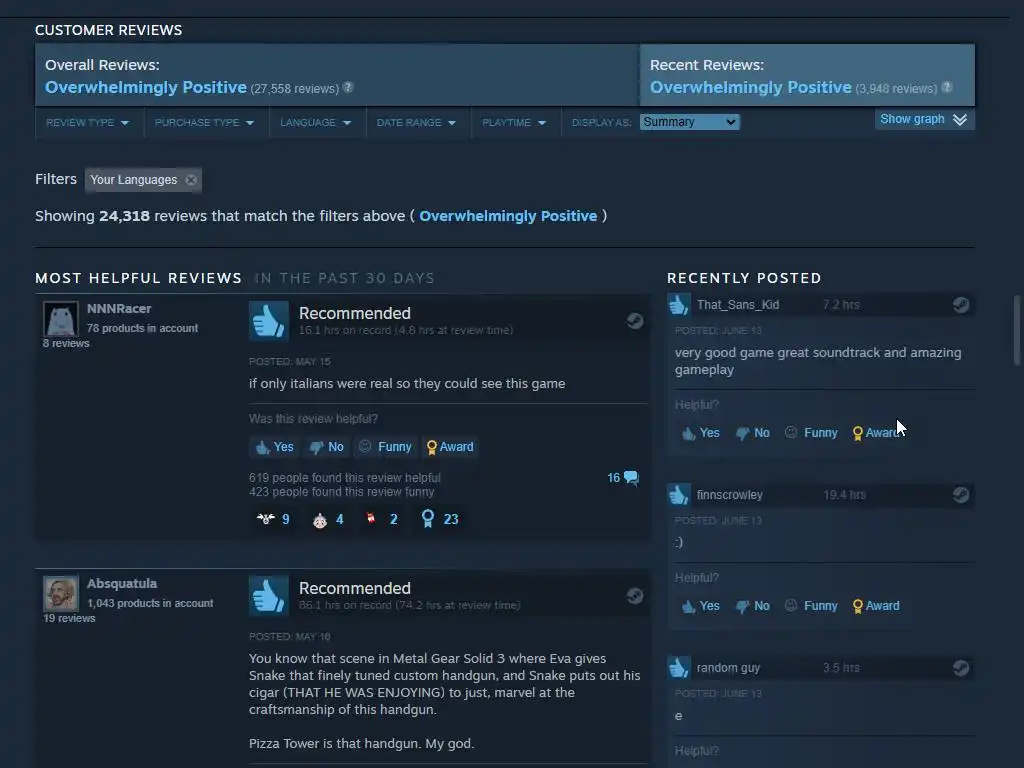Open the Review Type filter dropdown

coord(88,123)
